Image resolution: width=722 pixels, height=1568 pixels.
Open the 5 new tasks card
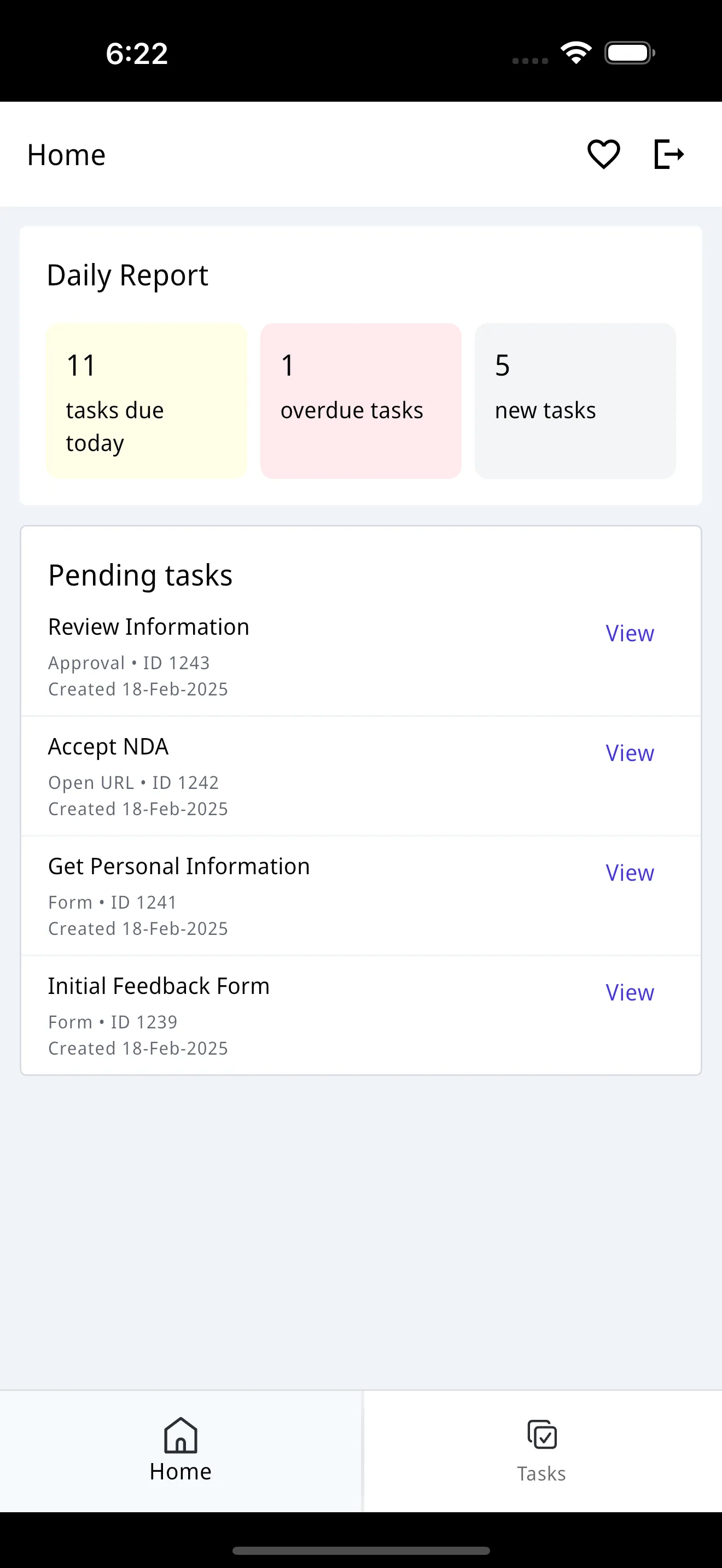[x=575, y=401]
